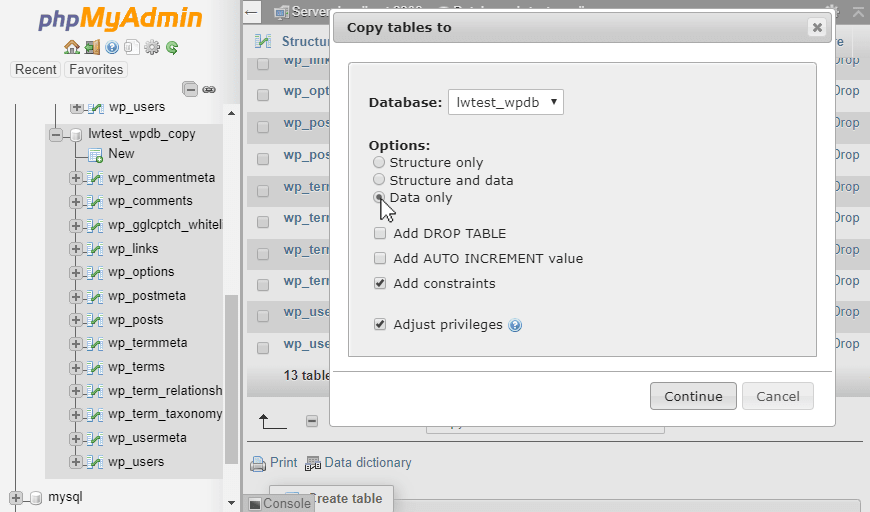Switch to Favorites tab
Image resolution: width=870 pixels, height=512 pixels.
96,69
